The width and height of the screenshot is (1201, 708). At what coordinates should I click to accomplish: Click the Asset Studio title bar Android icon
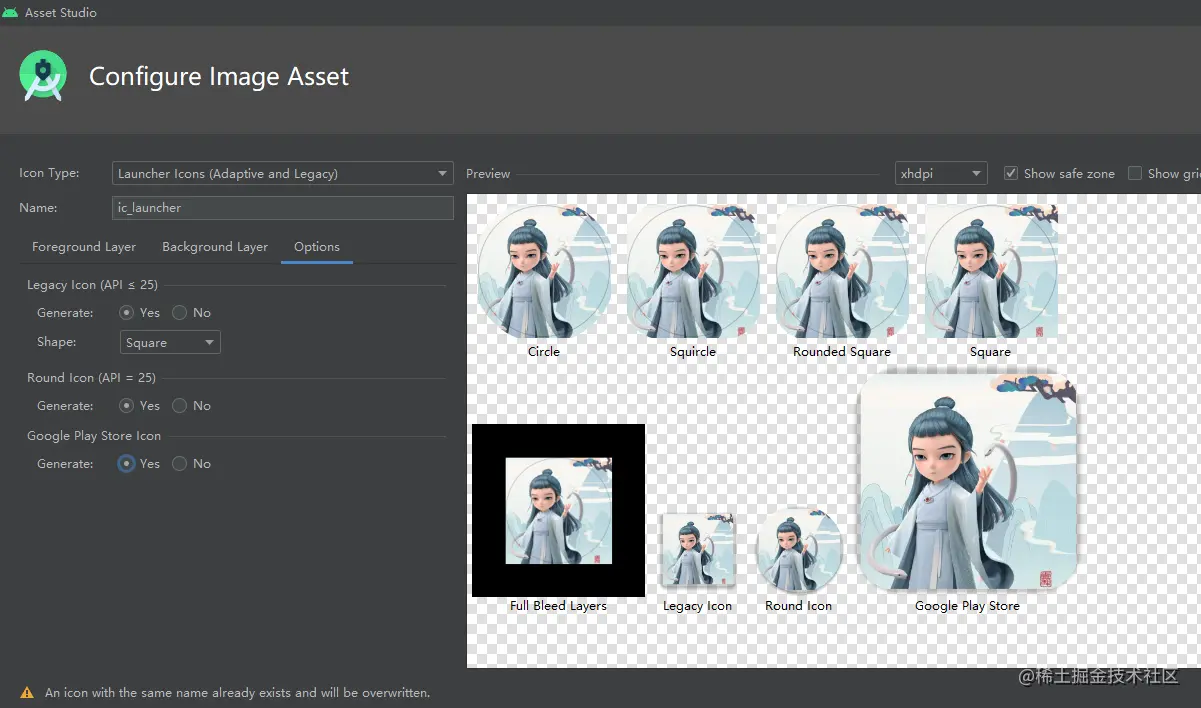[x=10, y=13]
